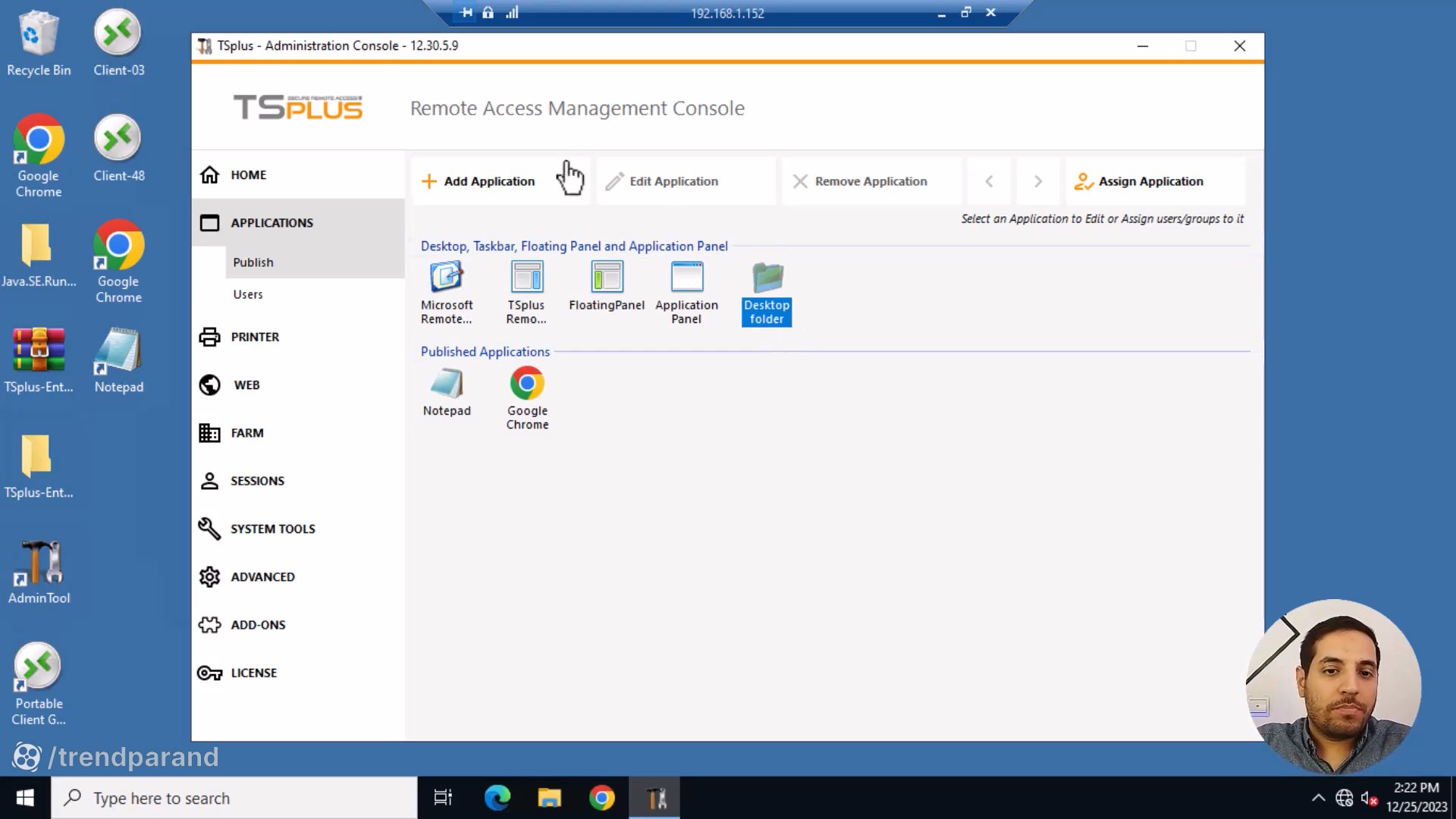1456x819 pixels.
Task: Click TSplus AdminTool taskbar button
Action: point(654,798)
